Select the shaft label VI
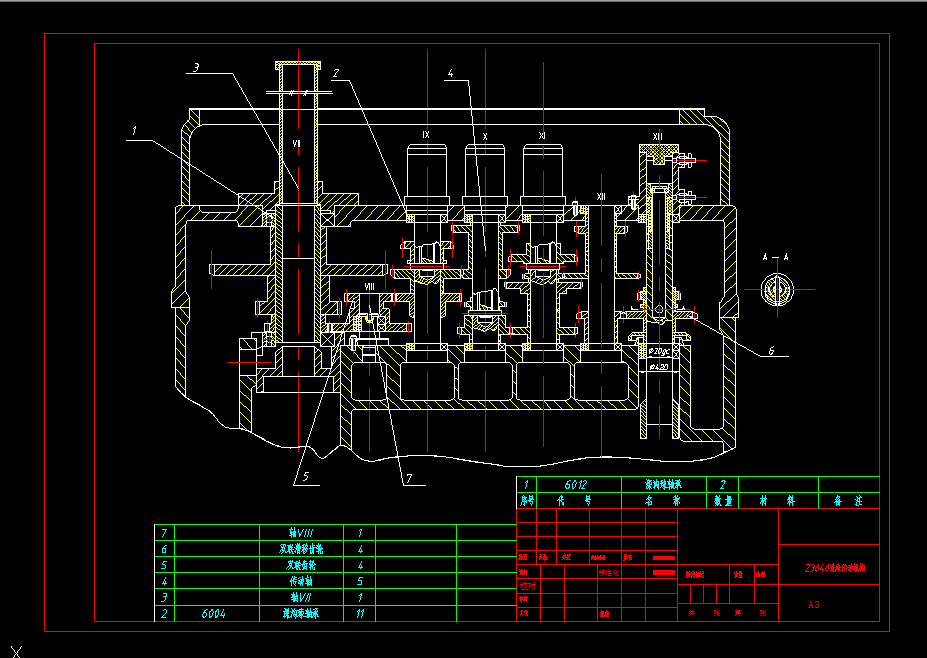 (x=297, y=144)
